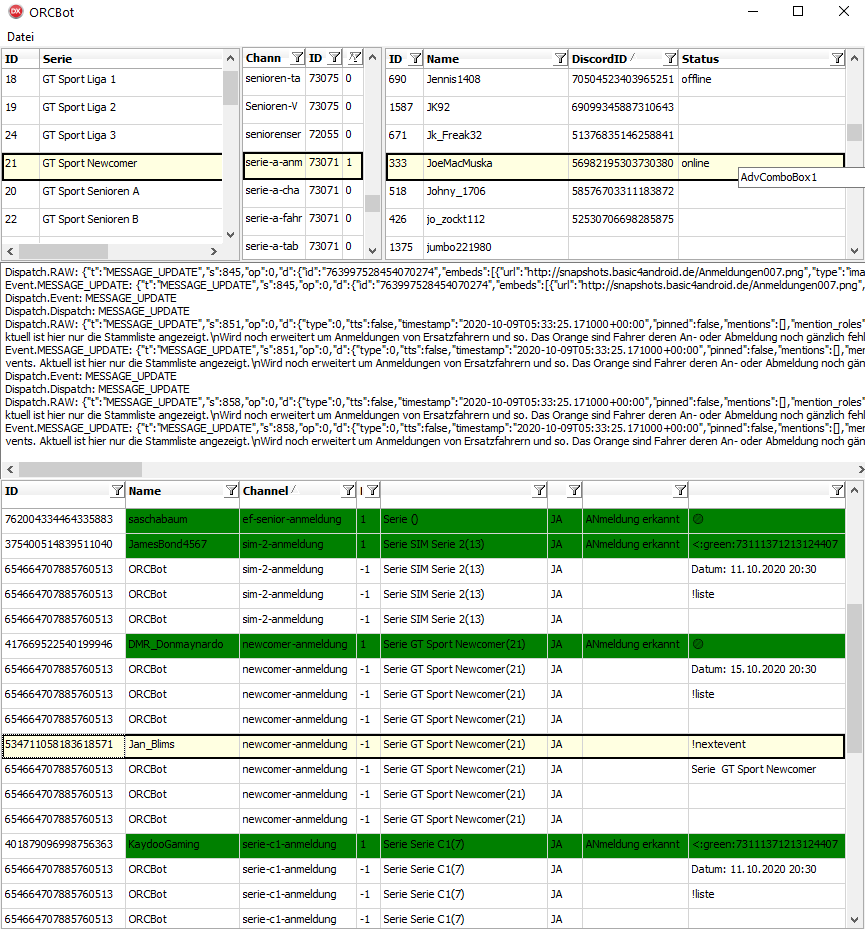This screenshot has width=865, height=929.
Task: Click the ORCBot app icon in title bar
Action: tap(16, 12)
